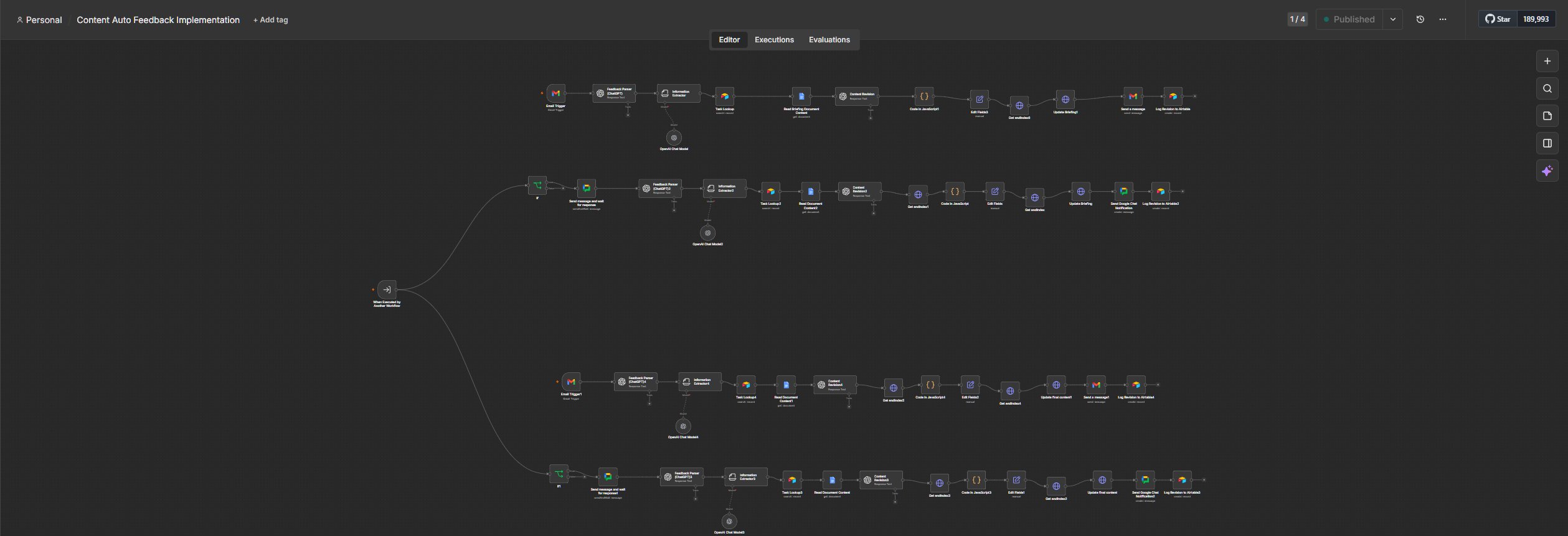Viewport: 1568px width, 536px height.
Task: Click the 189,993 star count
Action: coord(1536,19)
